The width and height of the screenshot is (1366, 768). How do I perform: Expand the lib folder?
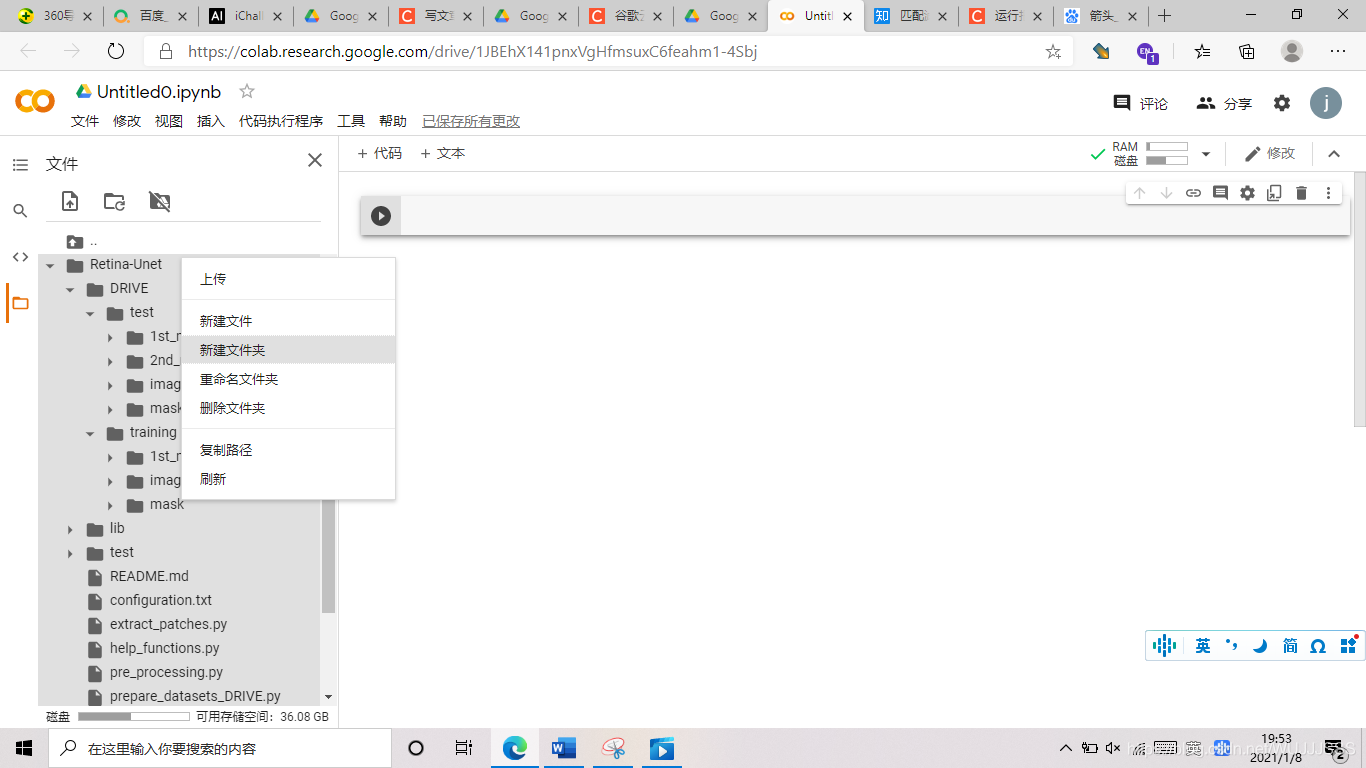(x=70, y=529)
